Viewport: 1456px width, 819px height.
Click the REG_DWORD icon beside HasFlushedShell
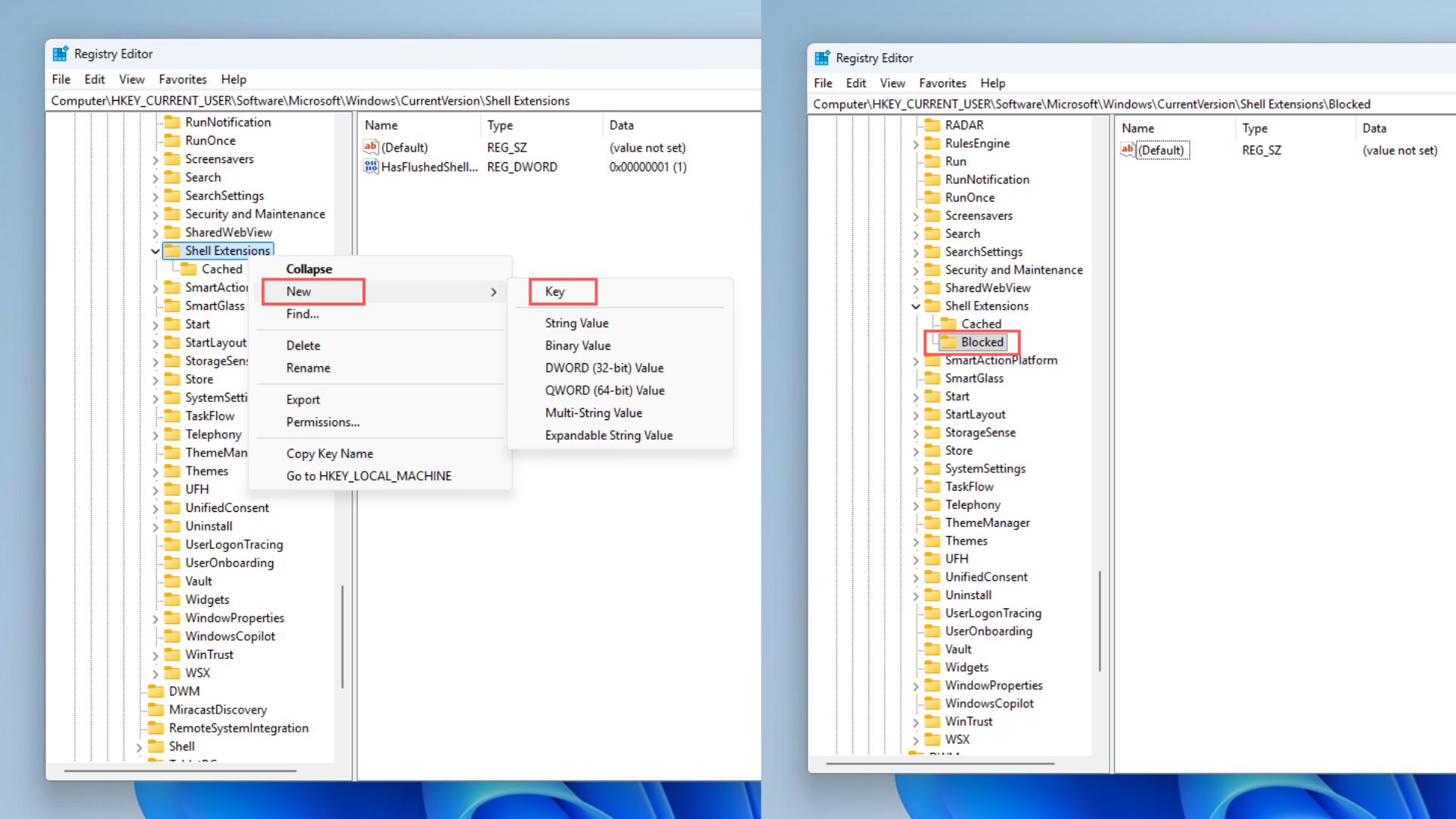(371, 167)
